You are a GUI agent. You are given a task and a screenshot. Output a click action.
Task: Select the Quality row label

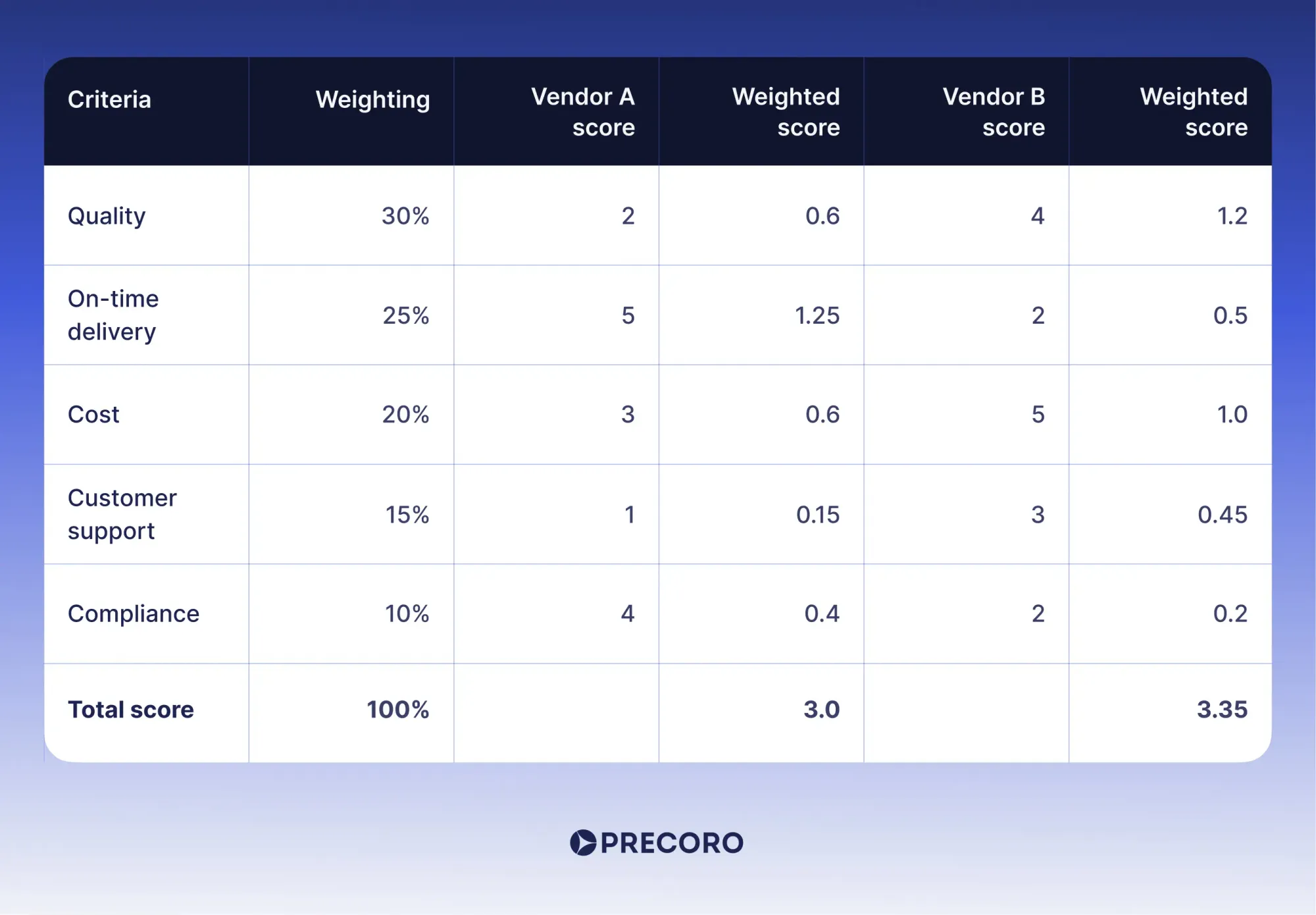pos(107,216)
